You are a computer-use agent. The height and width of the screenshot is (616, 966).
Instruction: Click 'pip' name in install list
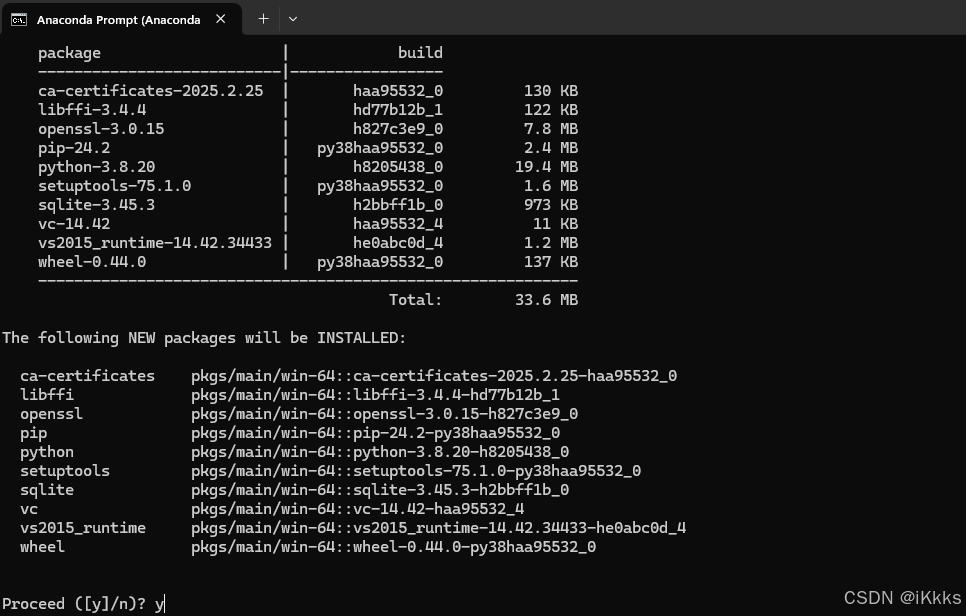(x=33, y=434)
